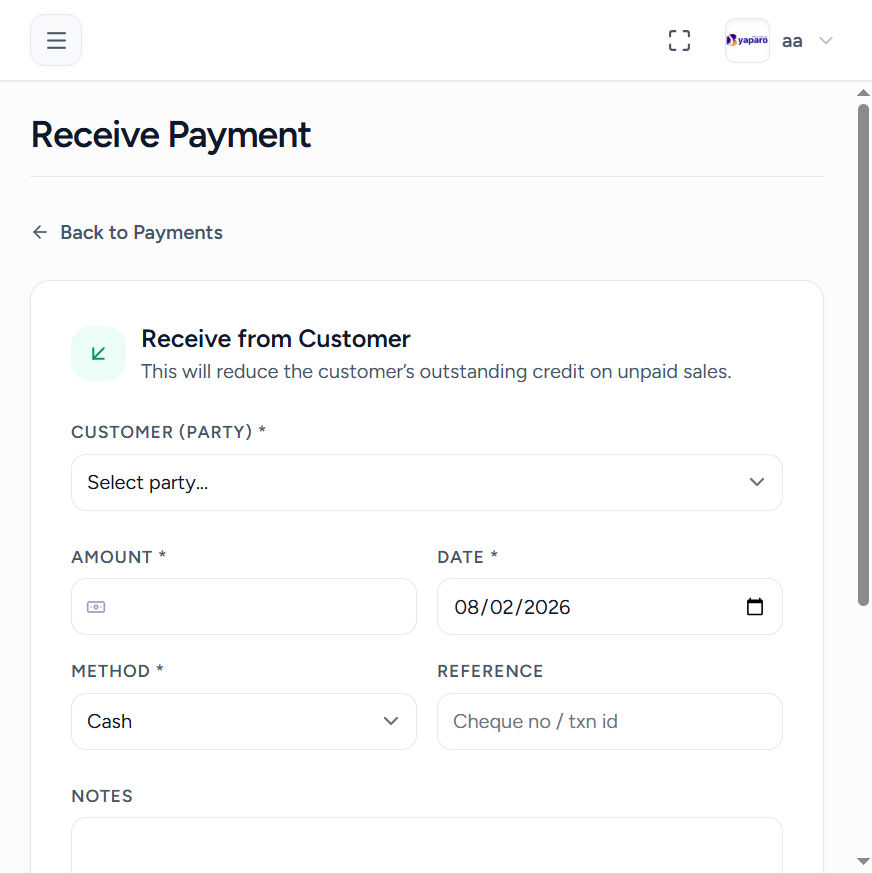Click the green receive arrow icon
Image resolution: width=872 pixels, height=873 pixels.
(99, 354)
